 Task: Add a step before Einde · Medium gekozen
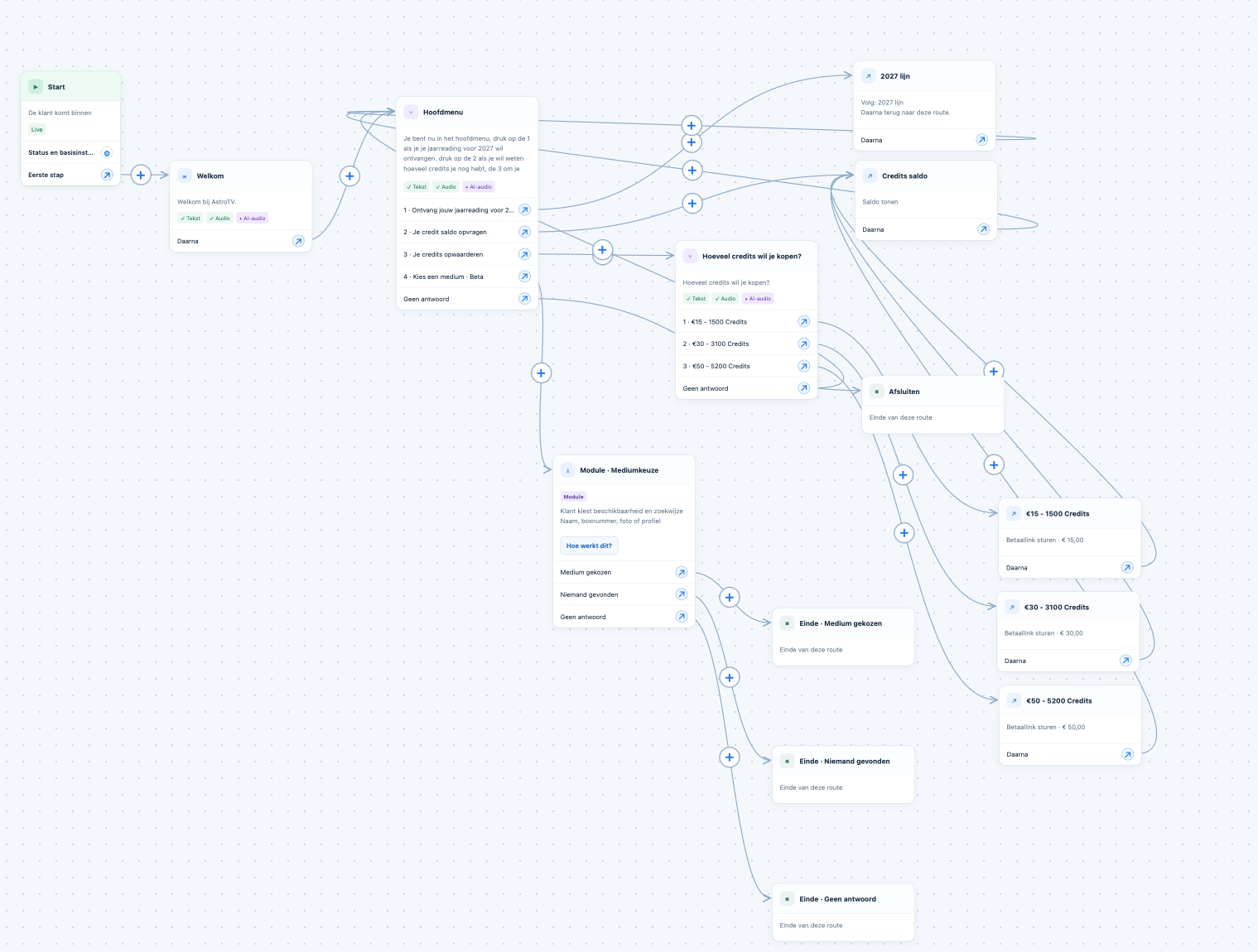click(x=730, y=598)
